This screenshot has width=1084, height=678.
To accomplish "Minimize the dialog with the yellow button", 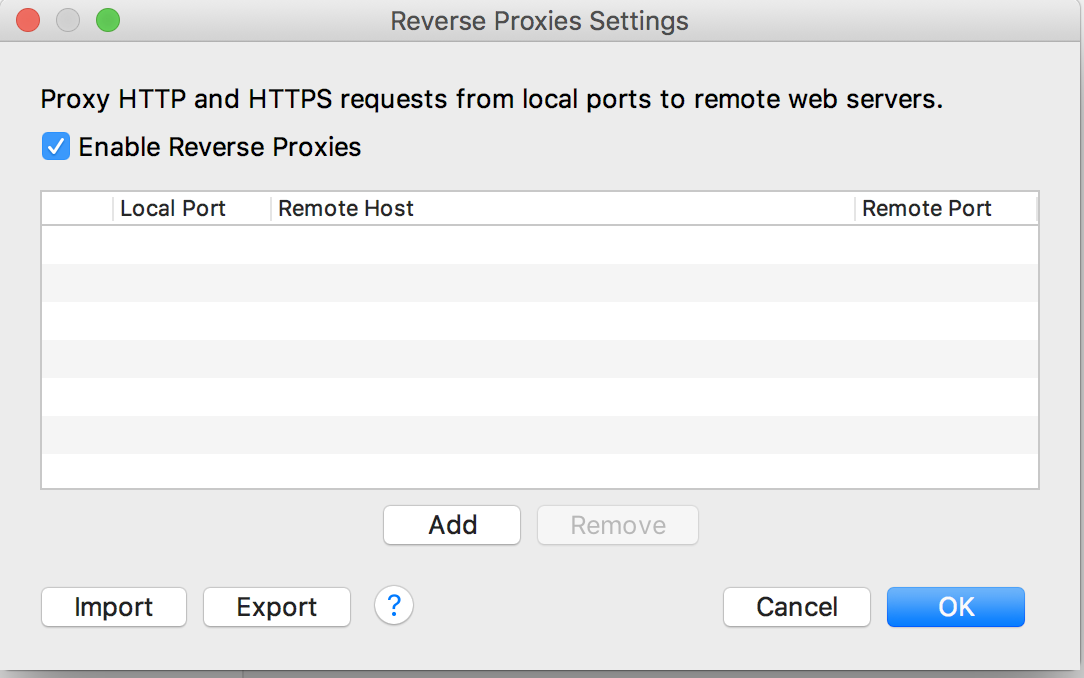I will click(68, 20).
